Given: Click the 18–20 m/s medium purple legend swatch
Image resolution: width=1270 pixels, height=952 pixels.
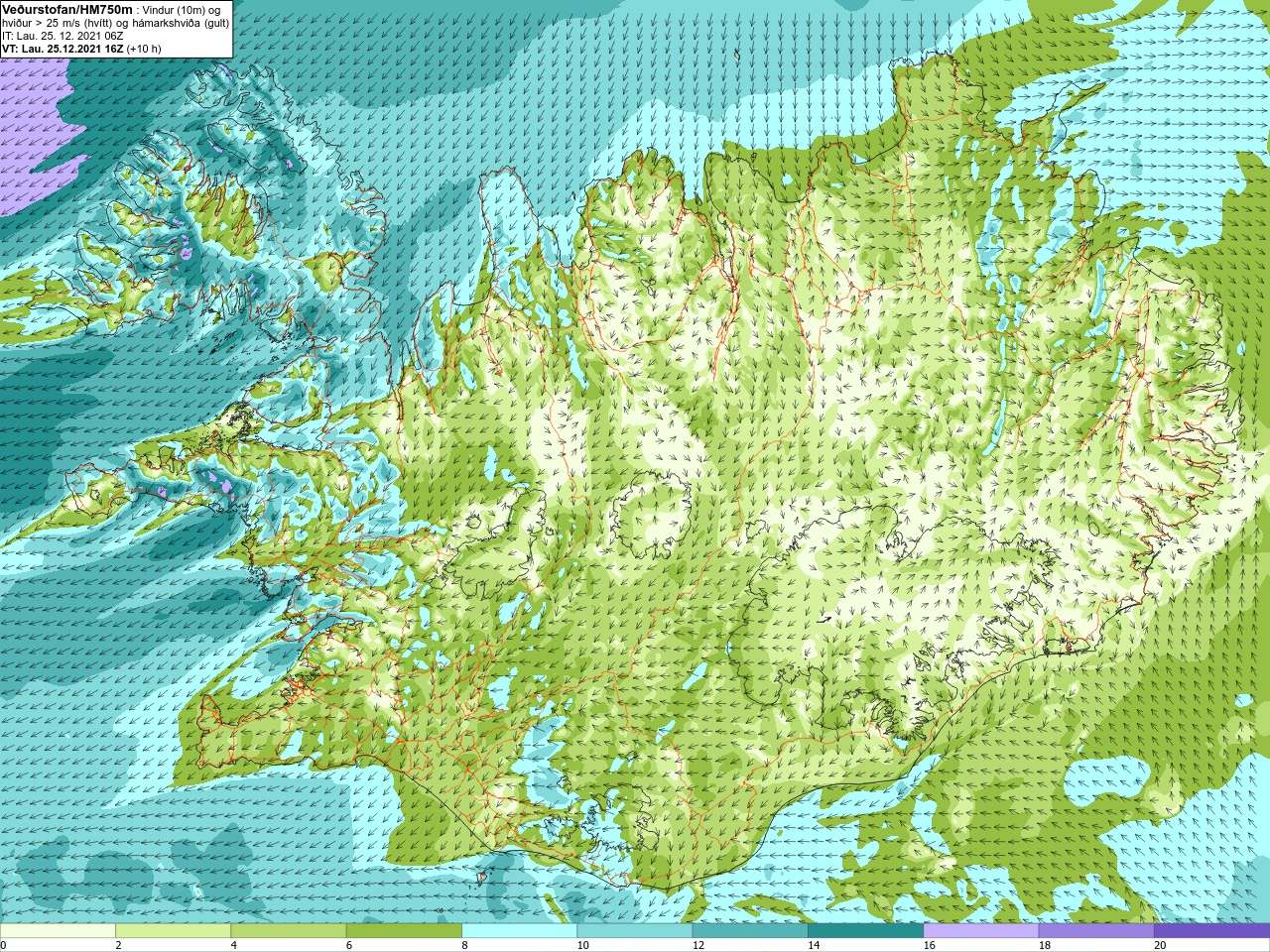Looking at the screenshot, I should tap(1096, 931).
